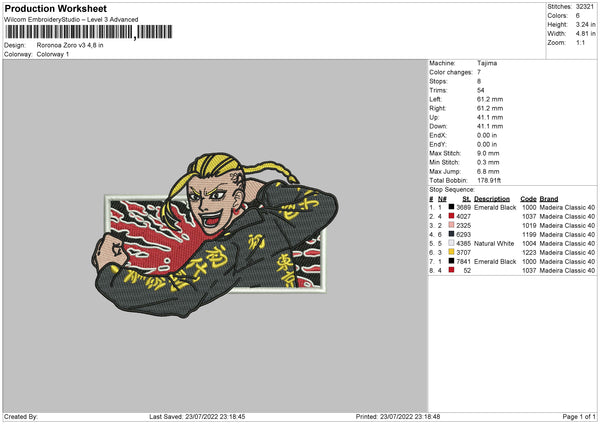Click the black swatch beside stitch count 3689
Image resolution: width=600 pixels, height=424 pixels.
(451, 207)
